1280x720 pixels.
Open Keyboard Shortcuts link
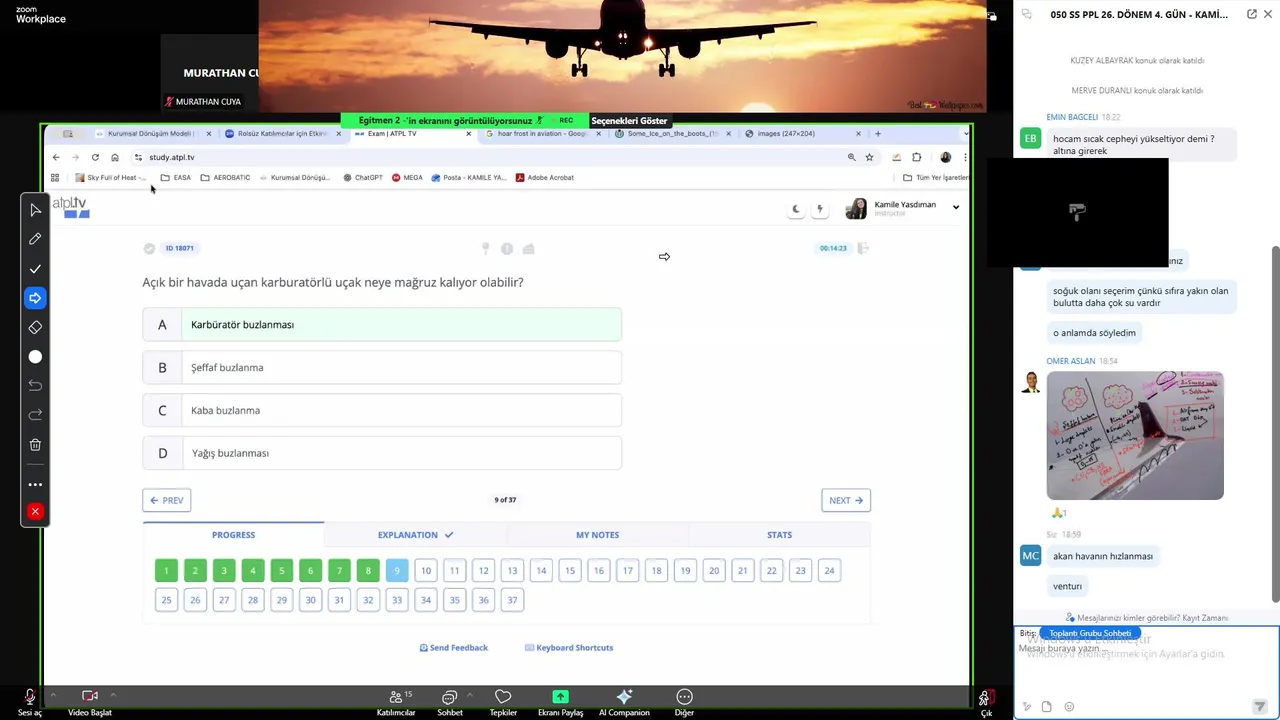pyautogui.click(x=569, y=648)
